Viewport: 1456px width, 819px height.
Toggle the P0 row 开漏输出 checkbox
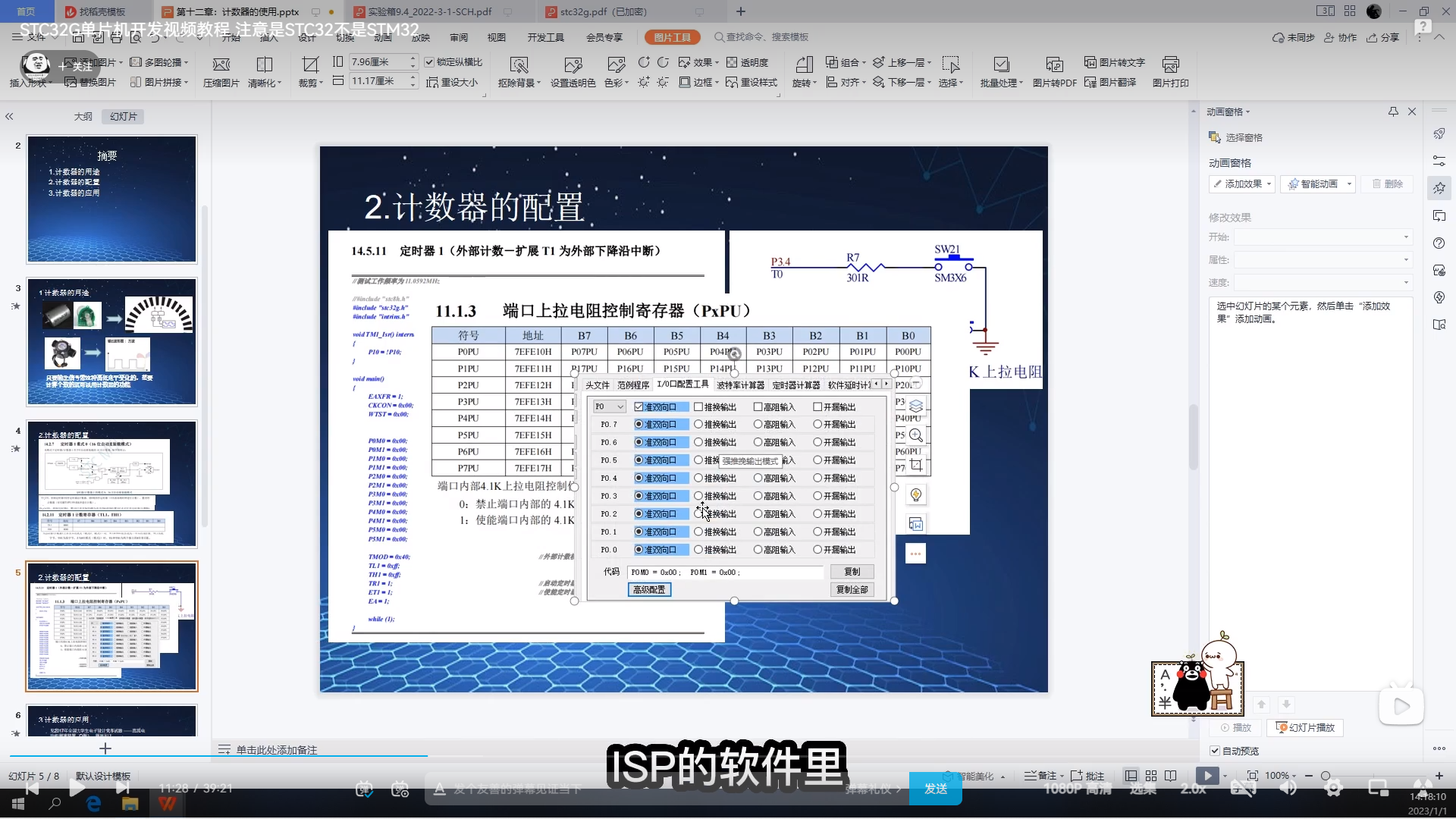pyautogui.click(x=817, y=407)
